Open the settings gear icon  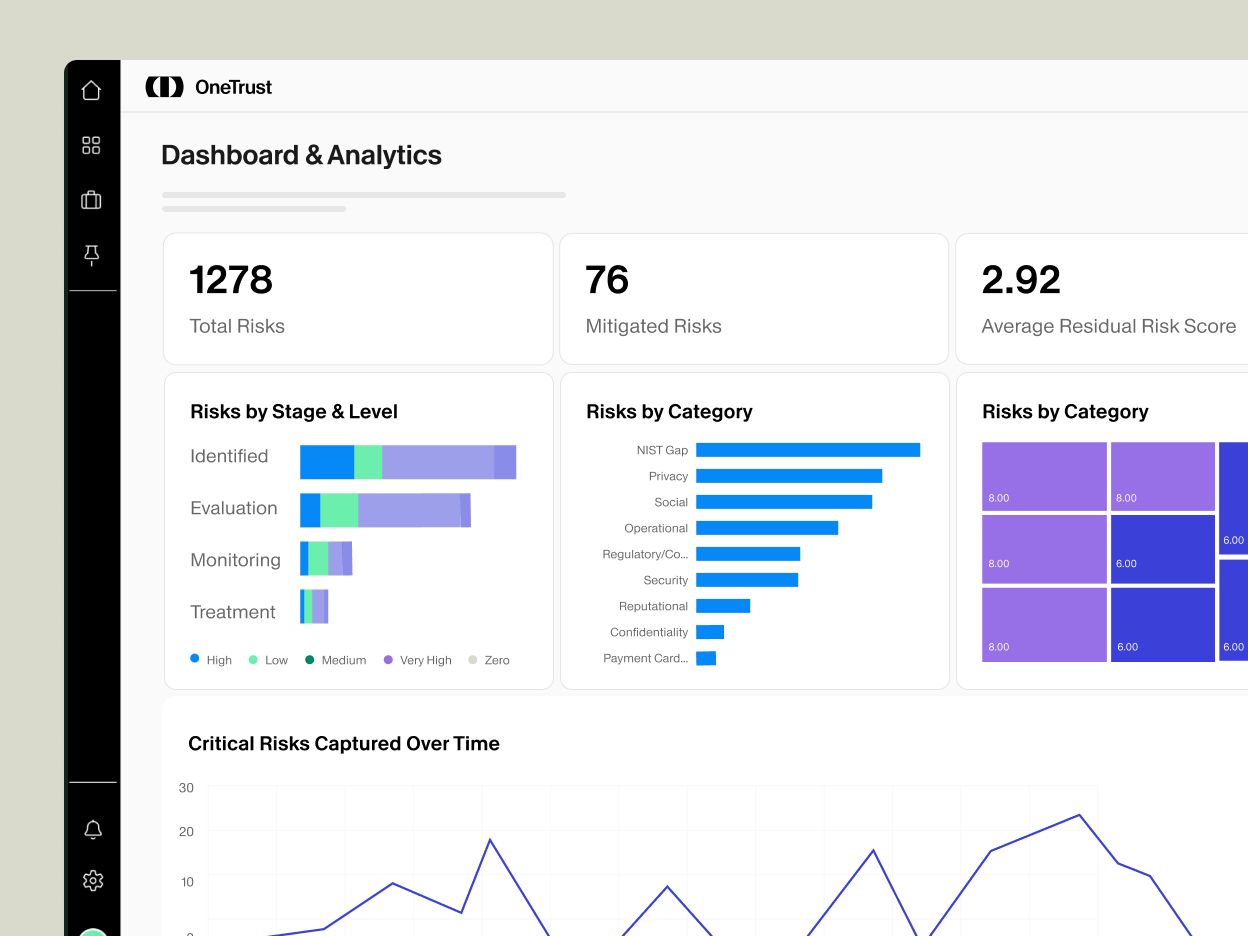tap(92, 880)
